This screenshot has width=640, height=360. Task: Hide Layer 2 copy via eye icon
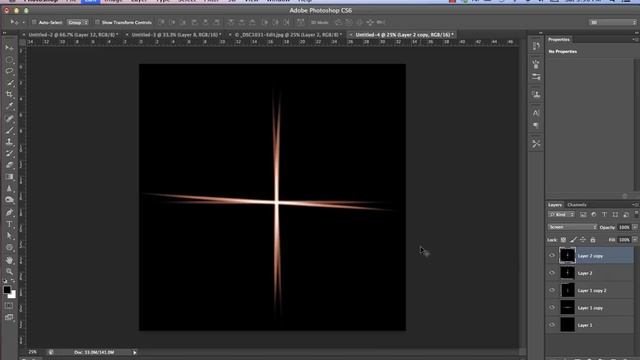click(552, 256)
